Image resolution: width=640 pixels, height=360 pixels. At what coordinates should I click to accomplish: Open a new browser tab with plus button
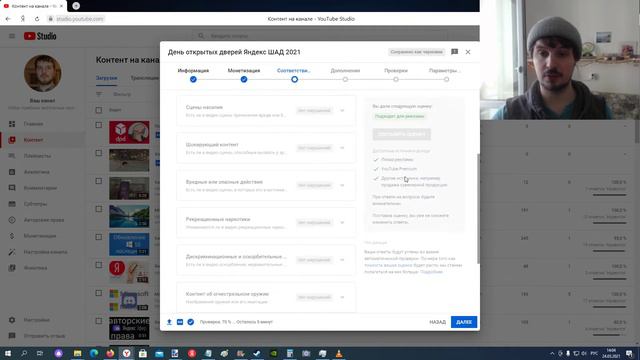point(76,6)
